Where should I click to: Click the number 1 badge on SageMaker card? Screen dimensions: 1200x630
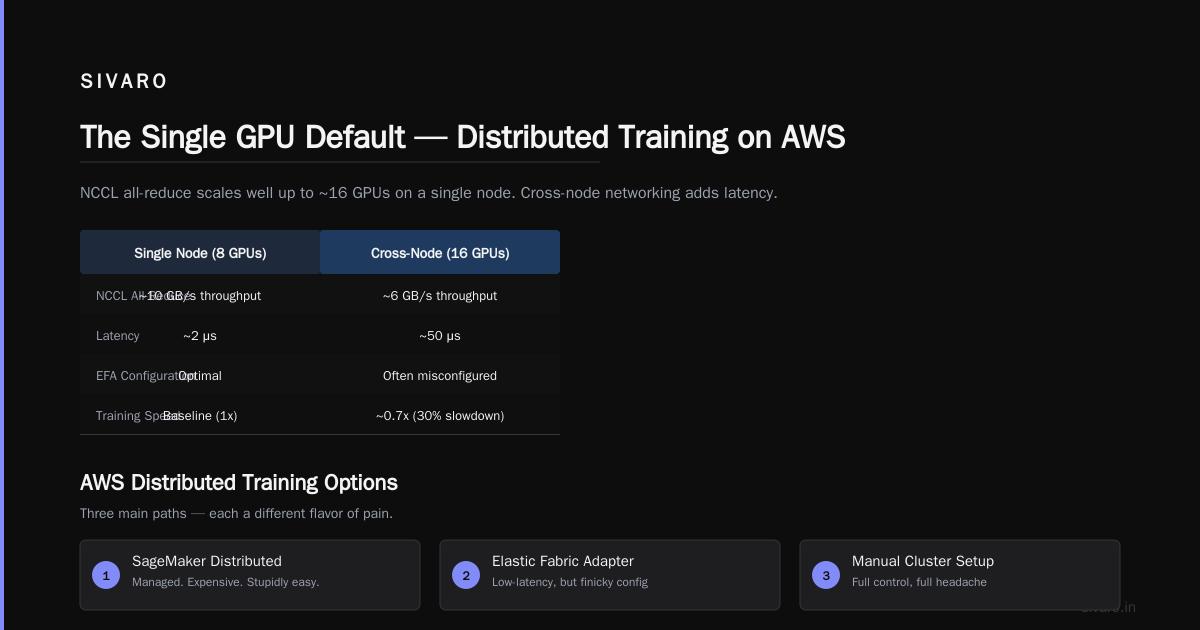pyautogui.click(x=106, y=575)
